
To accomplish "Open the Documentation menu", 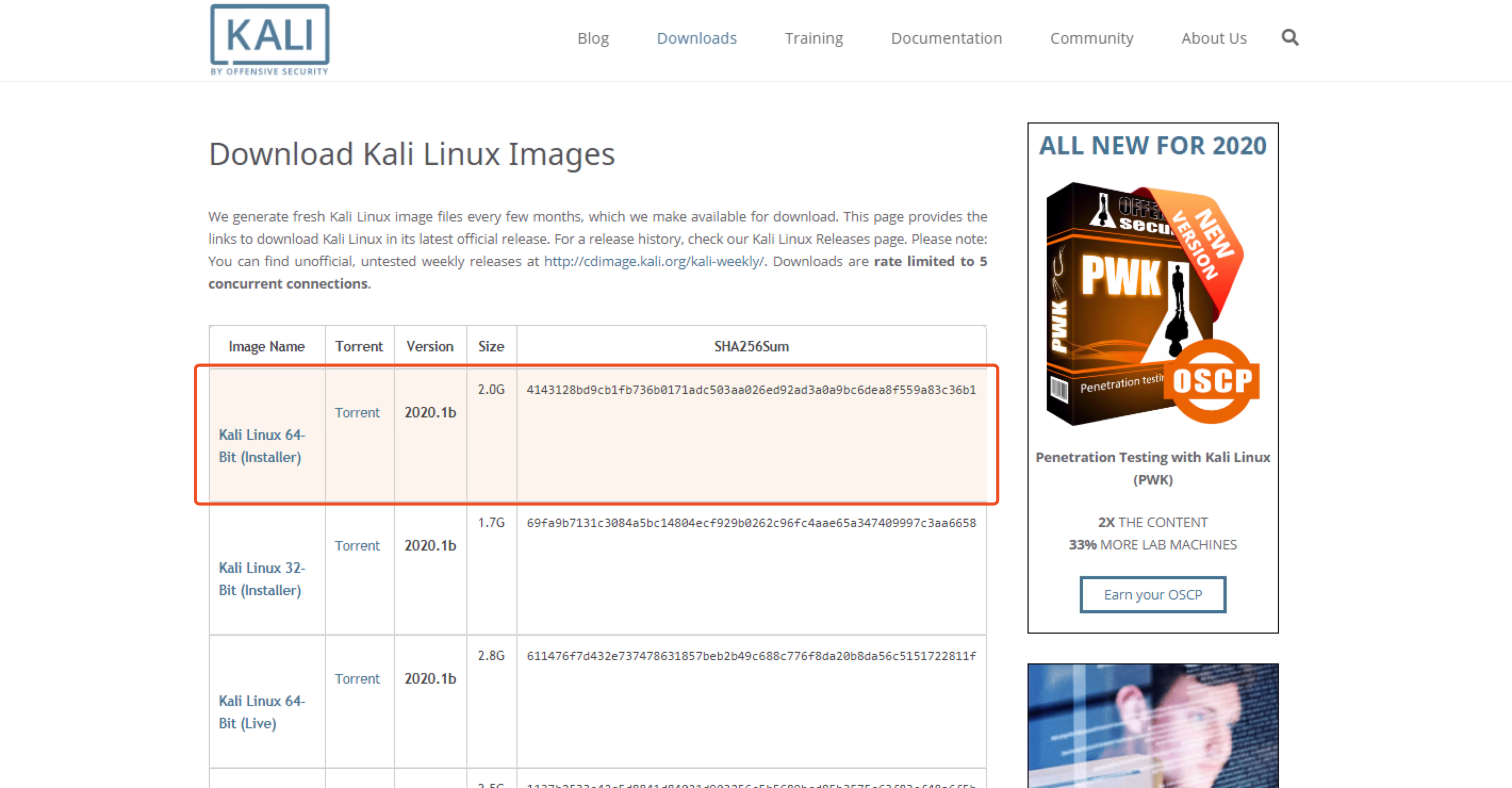I will [x=946, y=38].
